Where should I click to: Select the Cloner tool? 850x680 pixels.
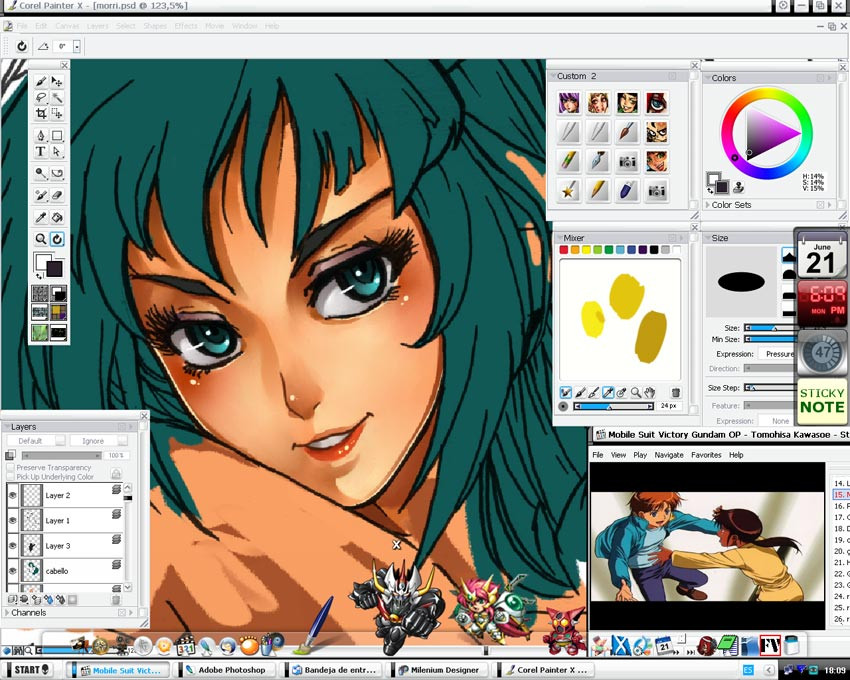click(41, 195)
